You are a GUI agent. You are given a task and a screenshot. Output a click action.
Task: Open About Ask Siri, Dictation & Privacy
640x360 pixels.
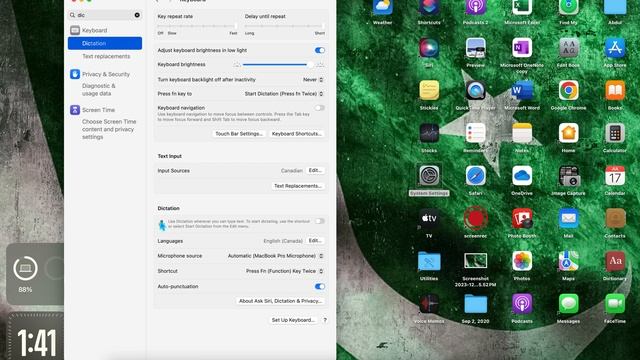pyautogui.click(x=280, y=301)
